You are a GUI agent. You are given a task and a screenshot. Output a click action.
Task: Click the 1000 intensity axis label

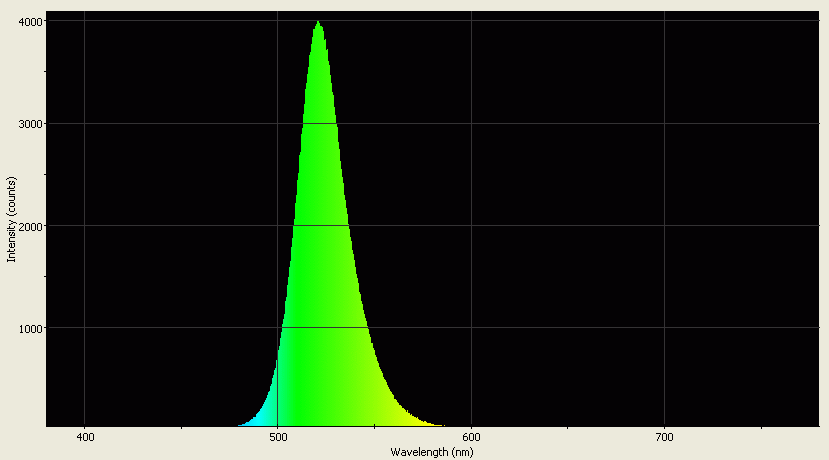(30, 328)
